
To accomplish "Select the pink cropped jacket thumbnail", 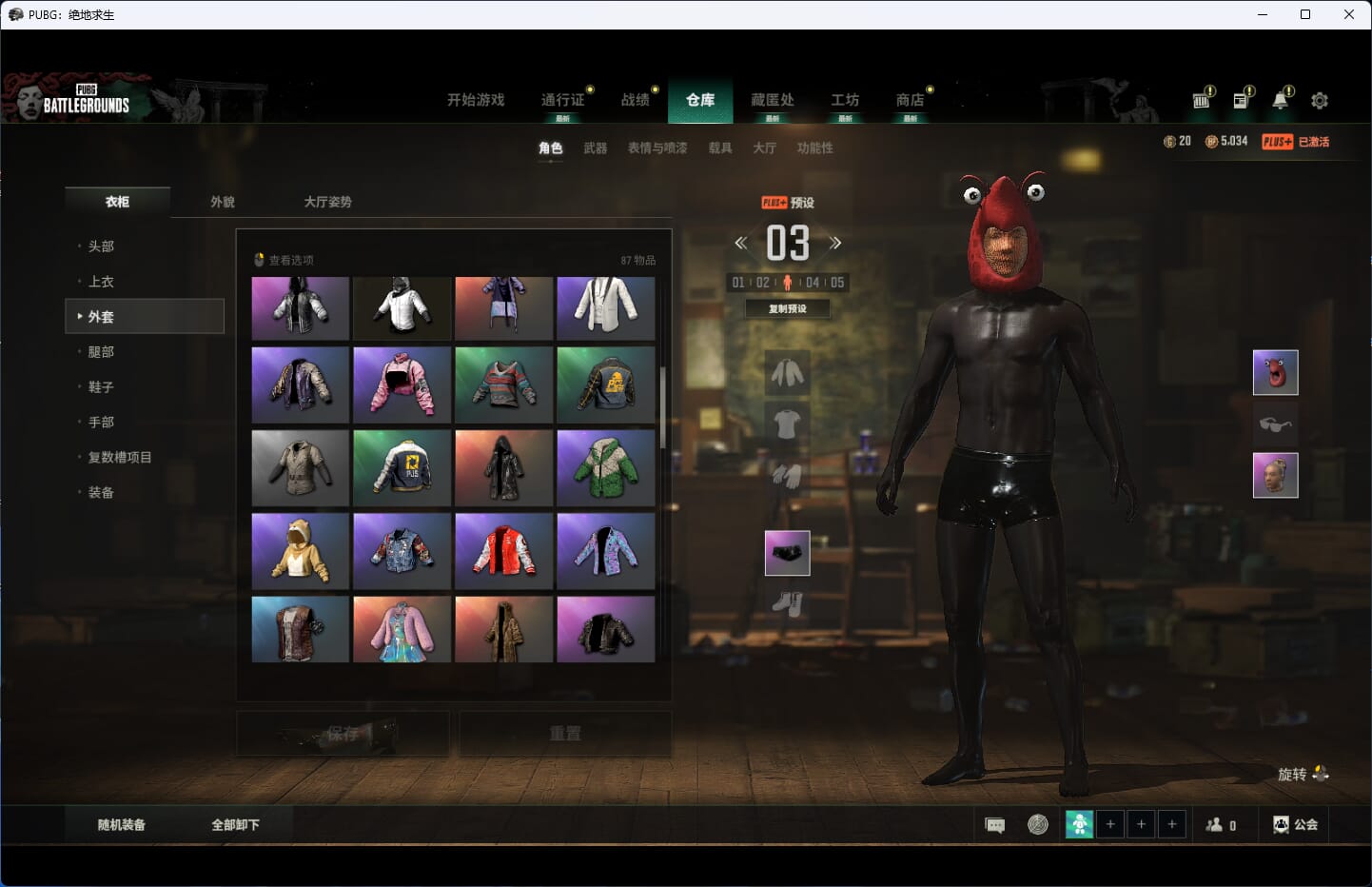I will 402,384.
